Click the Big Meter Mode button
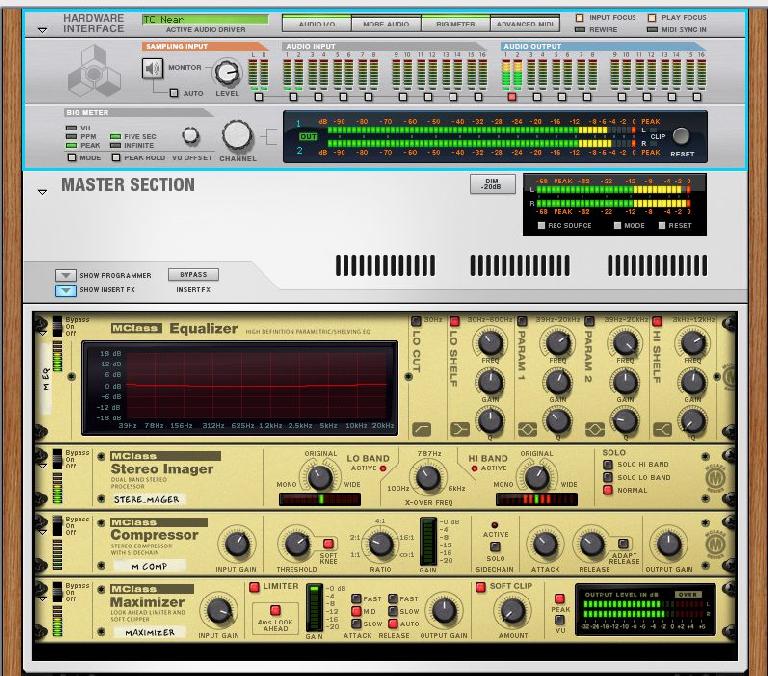Screen dimensions: 768x676 click(72, 157)
